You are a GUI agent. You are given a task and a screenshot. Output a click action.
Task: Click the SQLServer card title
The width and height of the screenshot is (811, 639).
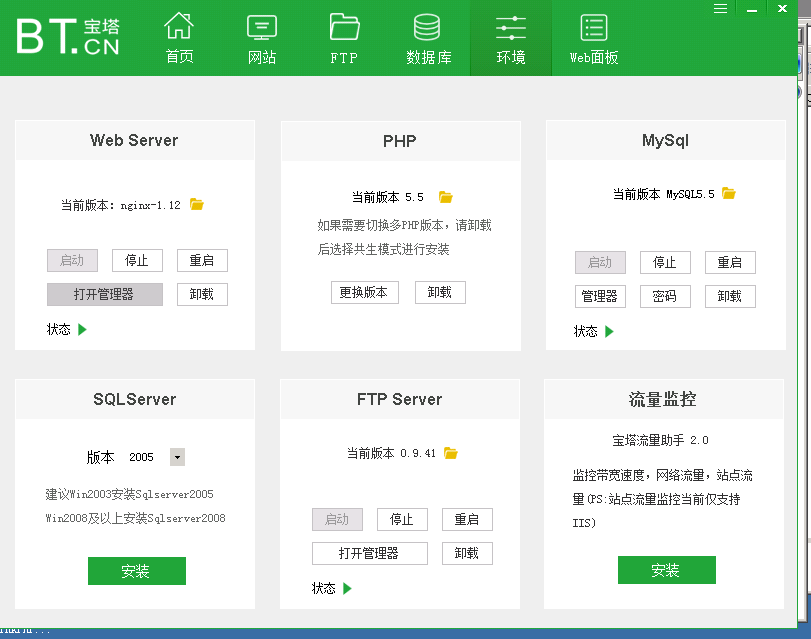pos(134,399)
